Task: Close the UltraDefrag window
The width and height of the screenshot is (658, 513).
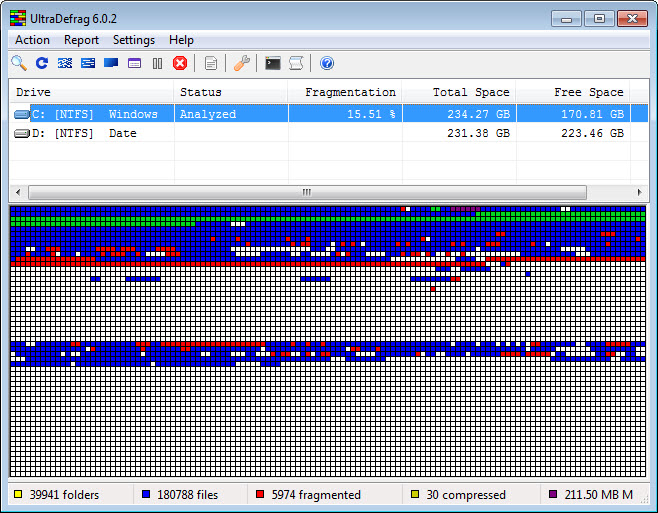Action: [x=632, y=19]
